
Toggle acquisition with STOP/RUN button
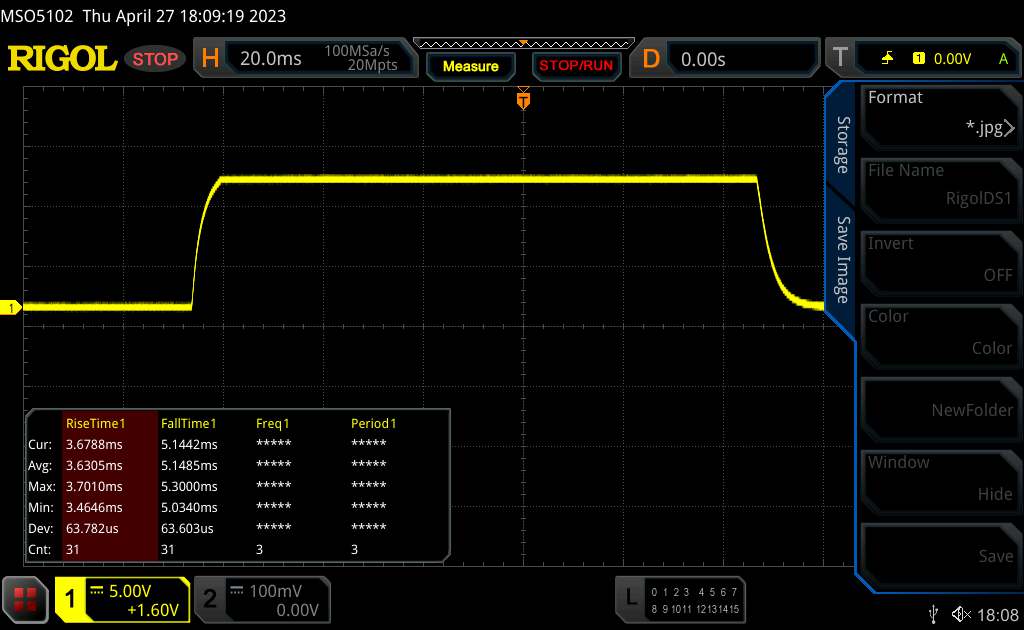click(576, 66)
